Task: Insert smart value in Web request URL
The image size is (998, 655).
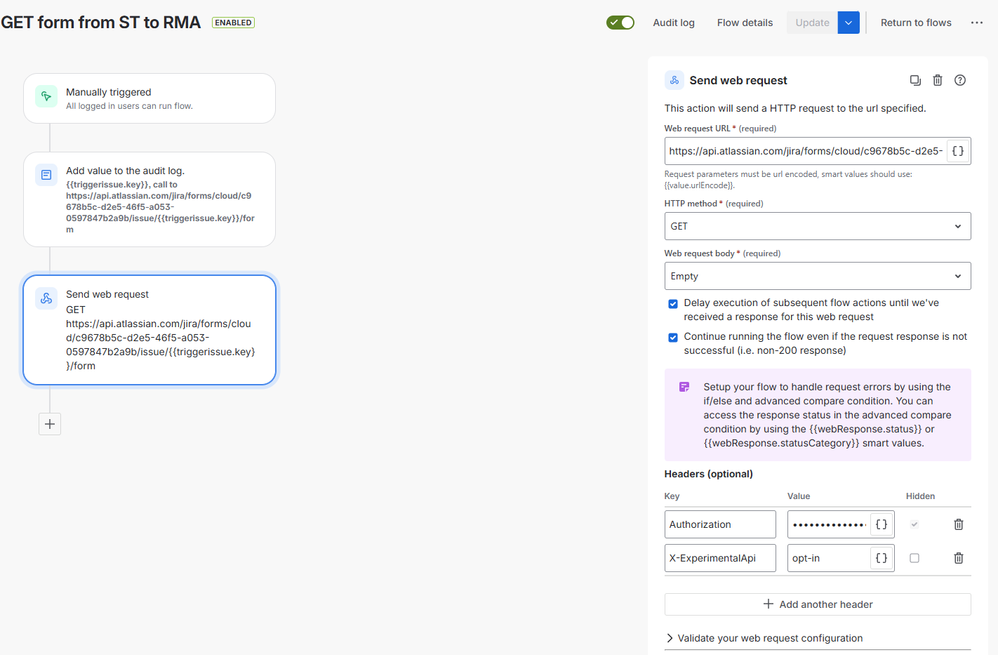Action: [957, 151]
